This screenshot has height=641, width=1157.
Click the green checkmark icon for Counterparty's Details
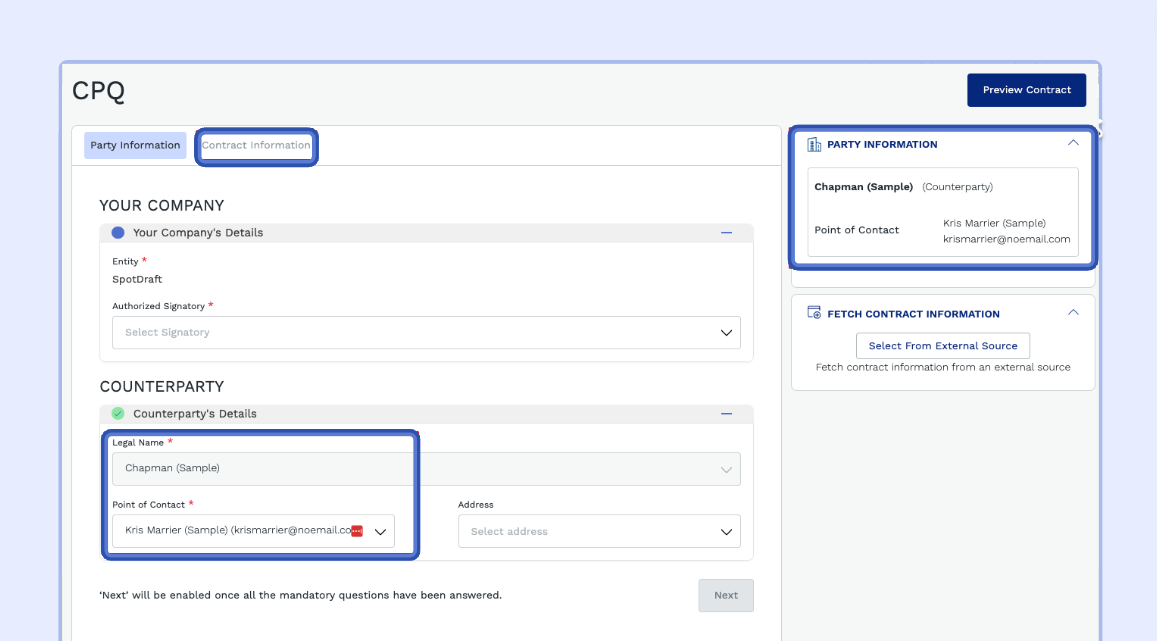(118, 413)
